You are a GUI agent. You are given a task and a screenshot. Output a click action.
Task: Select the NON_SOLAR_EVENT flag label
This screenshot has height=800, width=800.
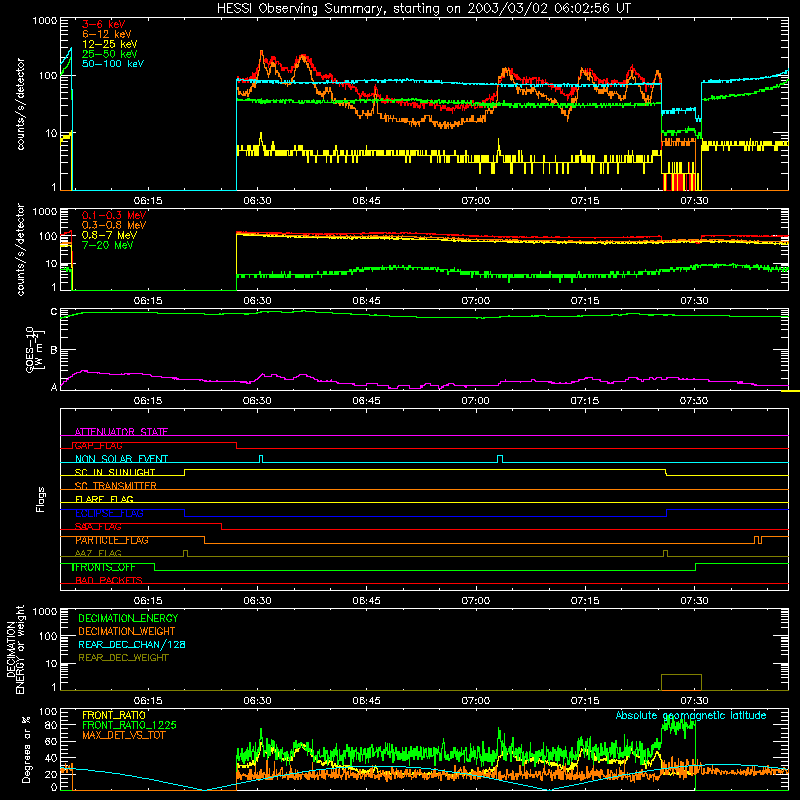pos(121,459)
